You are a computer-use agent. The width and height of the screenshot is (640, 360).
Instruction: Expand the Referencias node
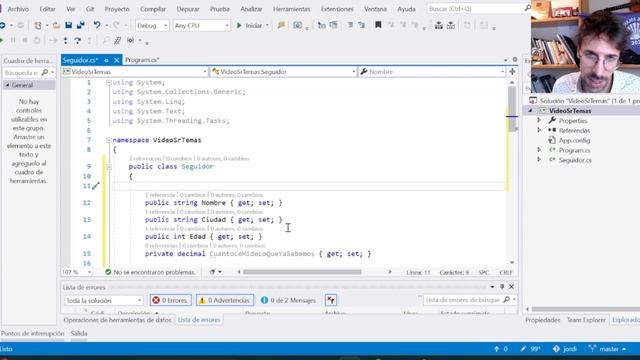click(539, 130)
